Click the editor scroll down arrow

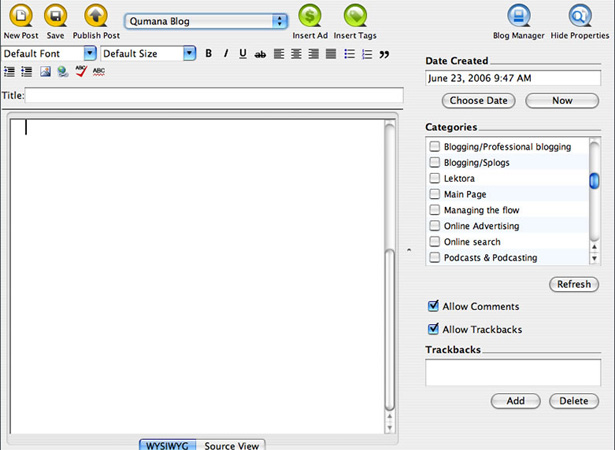click(x=389, y=427)
